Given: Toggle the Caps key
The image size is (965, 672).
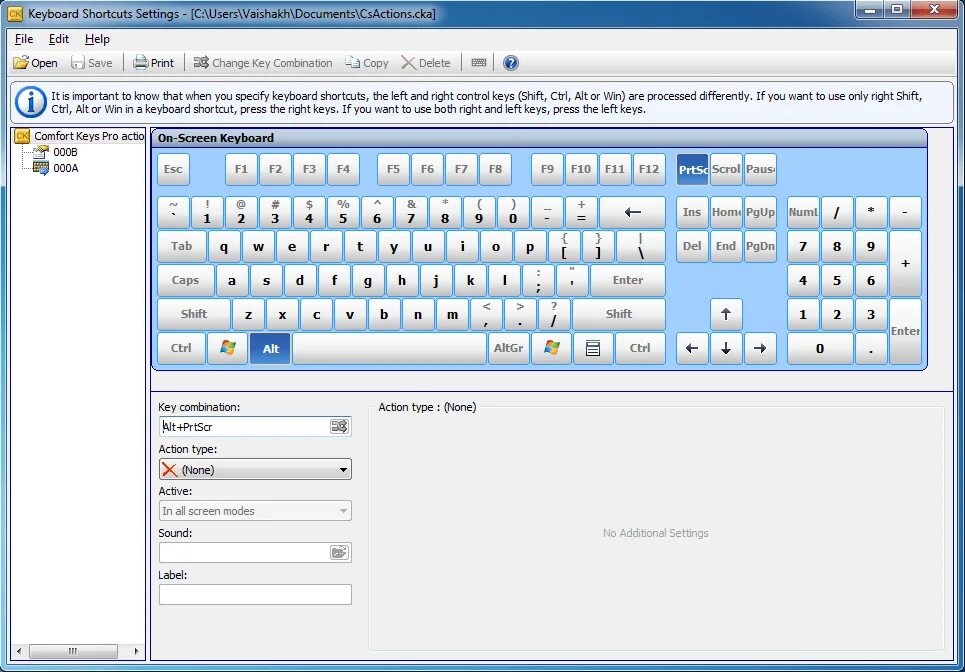Looking at the screenshot, I should pos(185,281).
